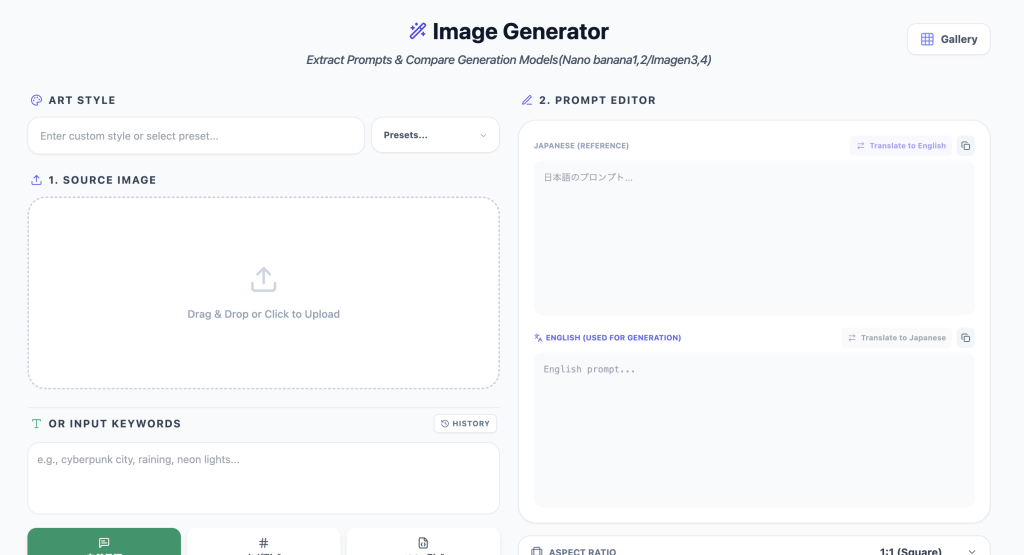Expand the Aspect Ratio selector
This screenshot has width=1024, height=555.
coord(973,551)
